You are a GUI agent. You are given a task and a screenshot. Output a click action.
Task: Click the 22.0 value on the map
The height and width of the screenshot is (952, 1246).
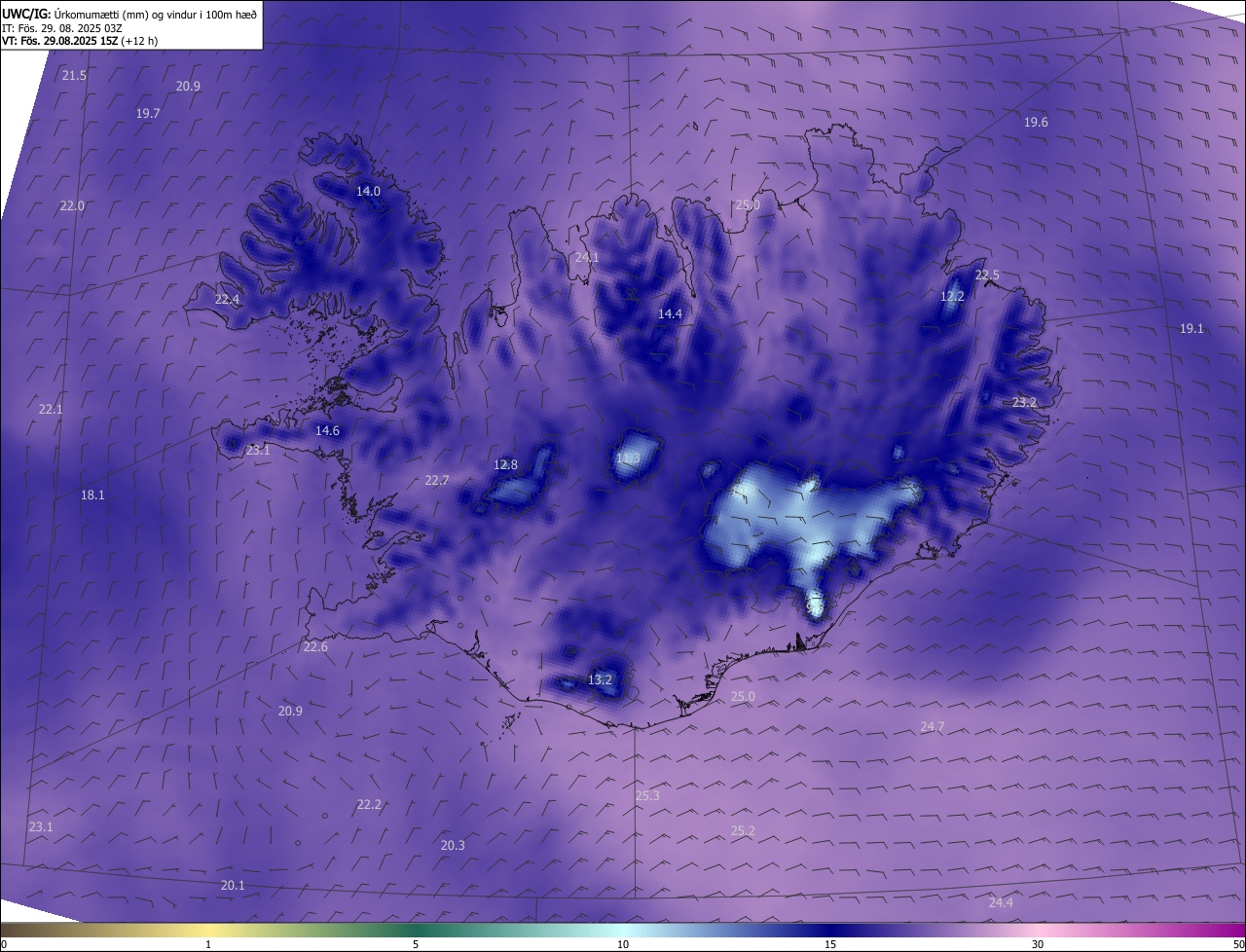point(72,206)
